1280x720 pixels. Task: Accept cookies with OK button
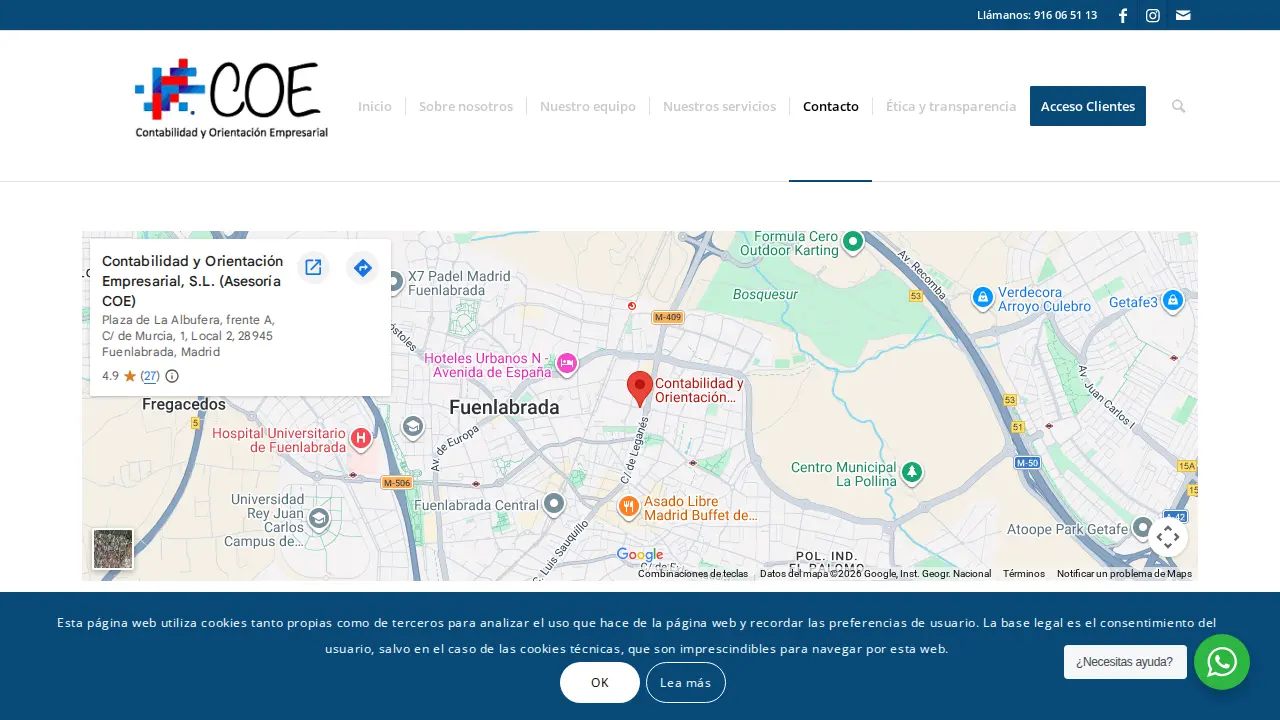(x=600, y=683)
